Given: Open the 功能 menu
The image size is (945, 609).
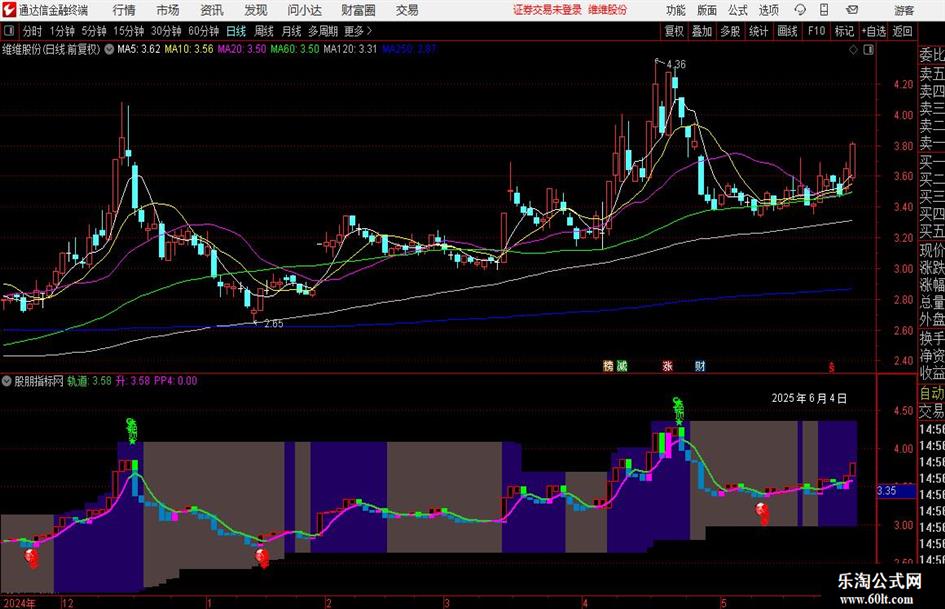Looking at the screenshot, I should [x=676, y=10].
